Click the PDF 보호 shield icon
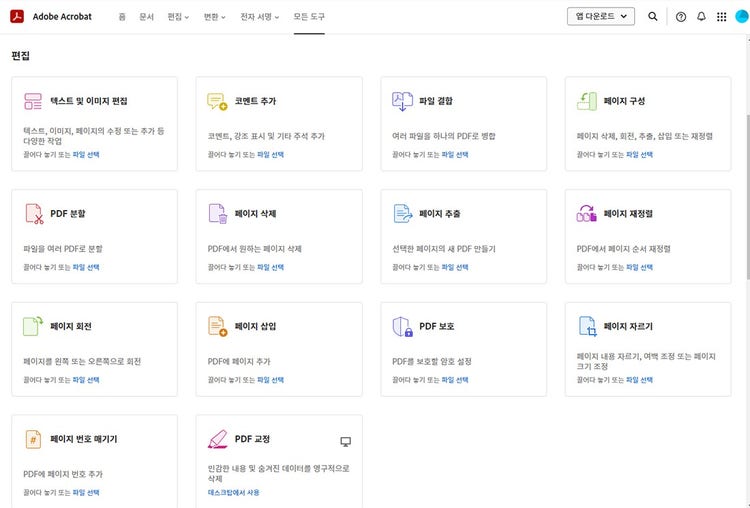 pos(402,327)
